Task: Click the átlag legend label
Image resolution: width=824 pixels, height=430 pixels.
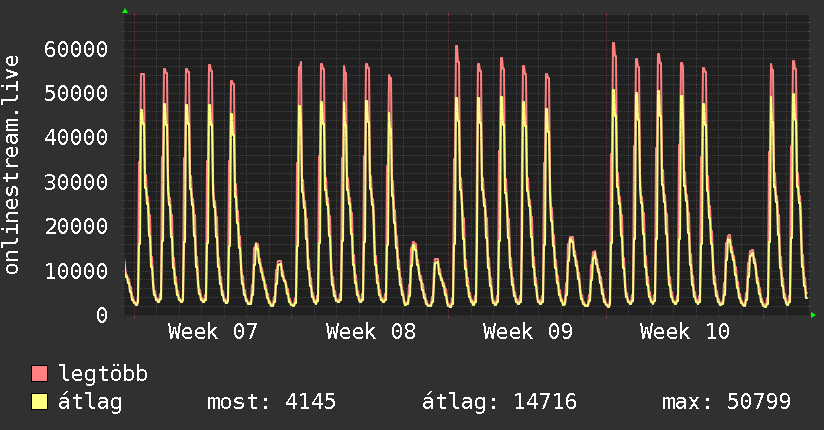Action: (x=90, y=402)
